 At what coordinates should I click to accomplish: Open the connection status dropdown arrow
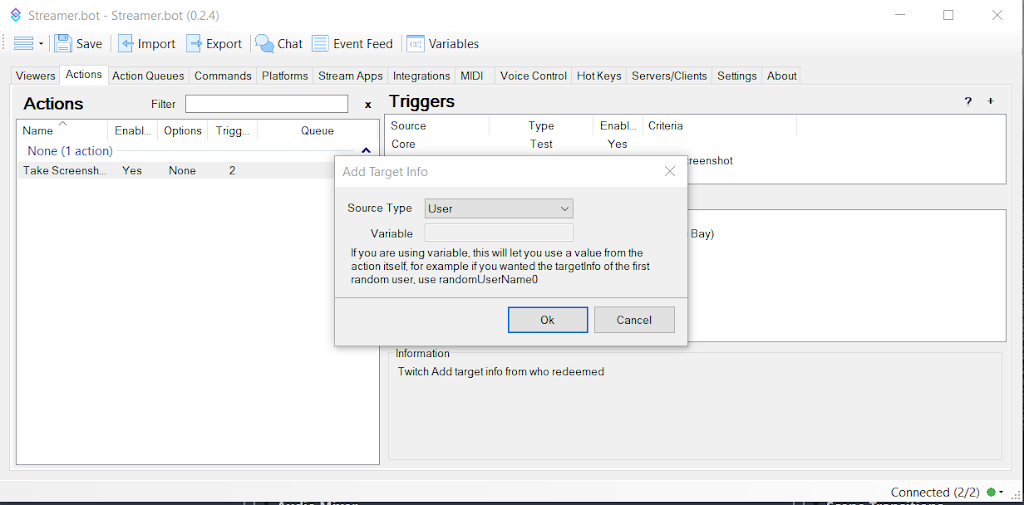click(1001, 492)
